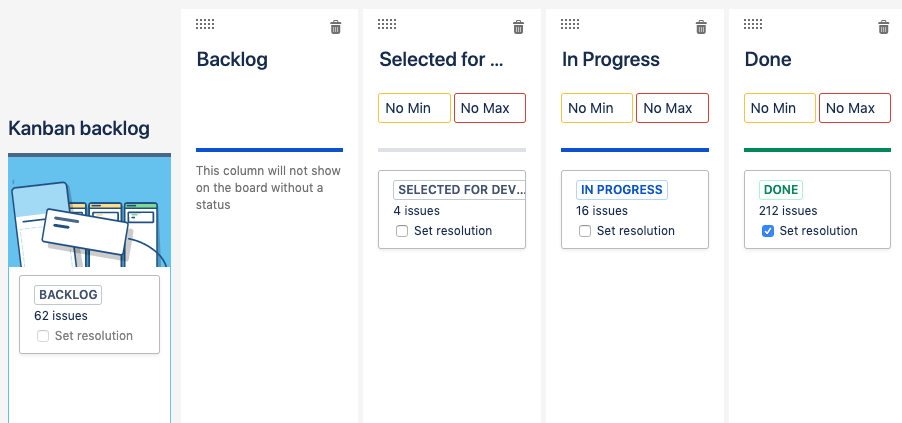Delete the Backlog column via trash icon
This screenshot has height=423, width=902.
tap(336, 27)
